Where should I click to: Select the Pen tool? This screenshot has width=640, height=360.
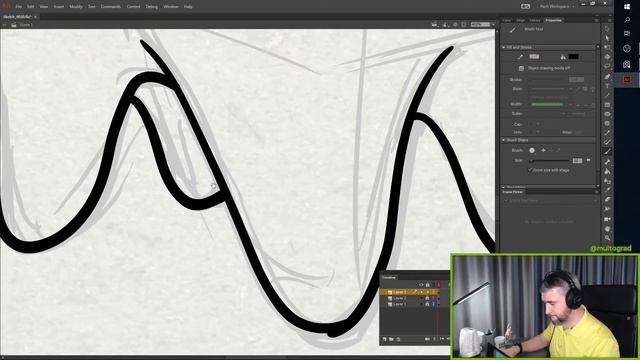pyautogui.click(x=607, y=76)
